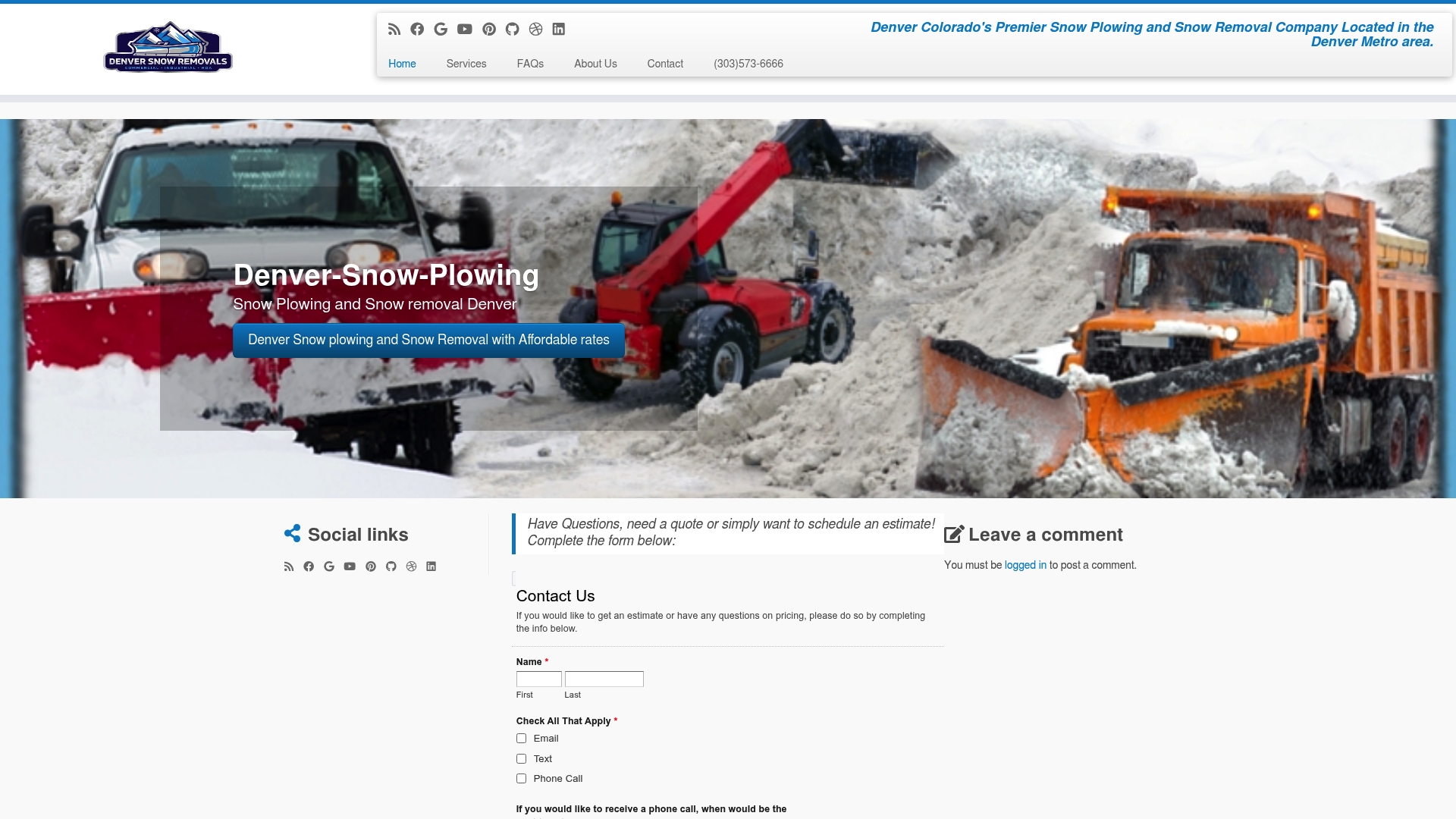The height and width of the screenshot is (819, 1456).
Task: Check the Phone Call checkbox
Action: pyautogui.click(x=521, y=779)
